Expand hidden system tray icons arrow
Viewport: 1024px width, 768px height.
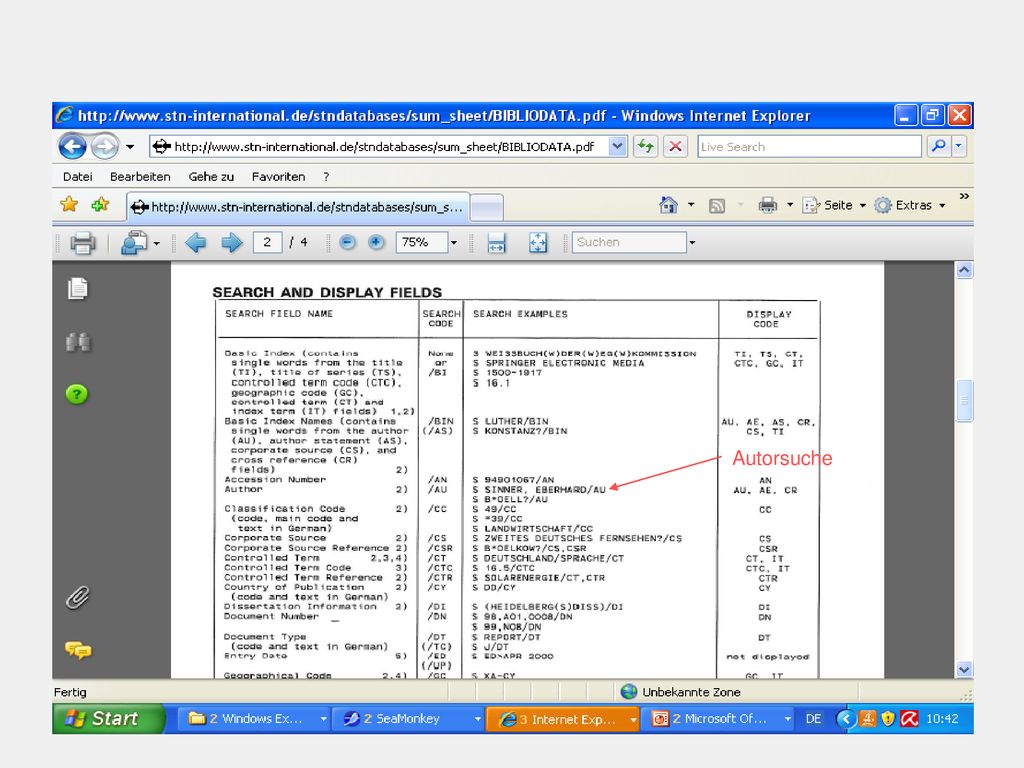pyautogui.click(x=846, y=719)
